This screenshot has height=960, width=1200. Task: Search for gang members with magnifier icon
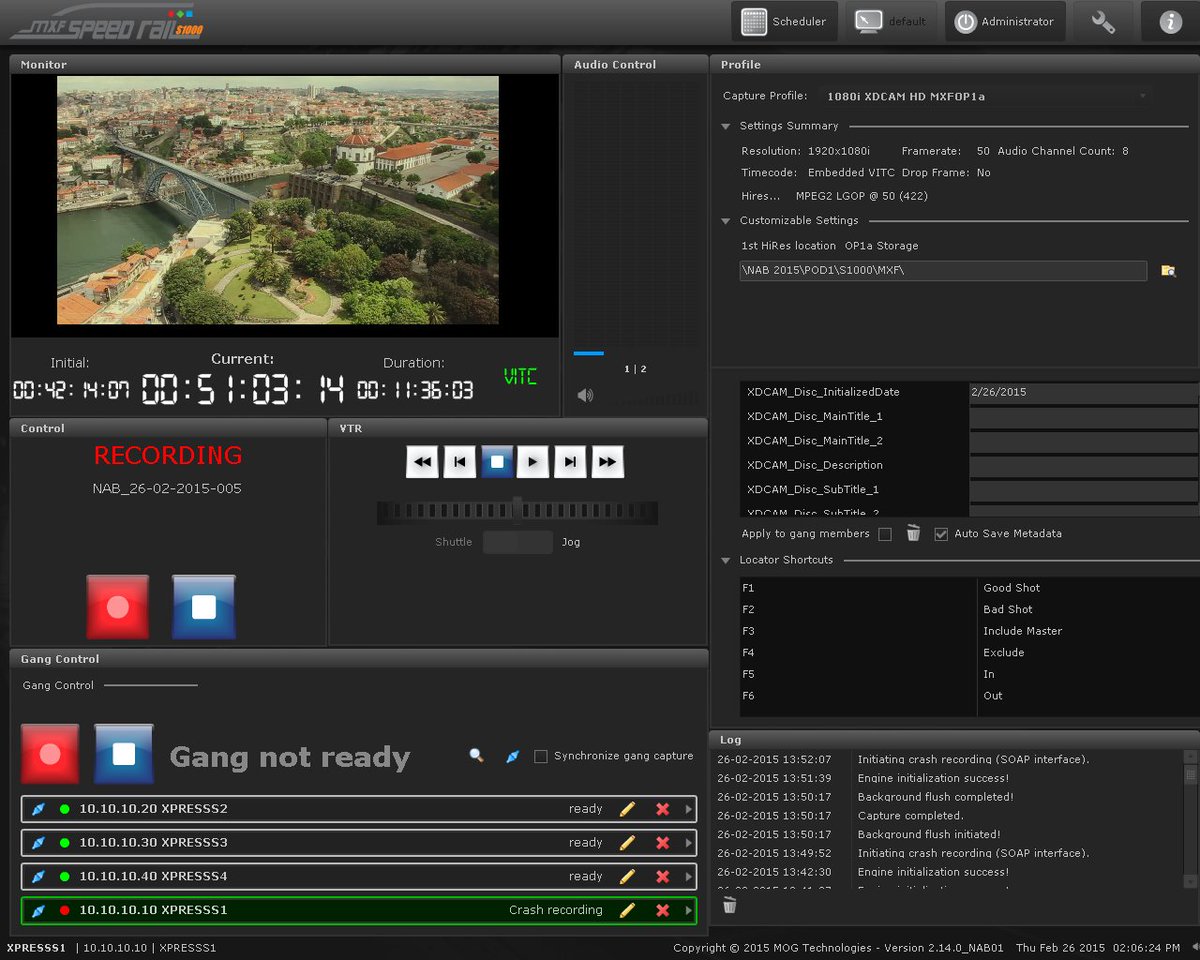click(477, 756)
